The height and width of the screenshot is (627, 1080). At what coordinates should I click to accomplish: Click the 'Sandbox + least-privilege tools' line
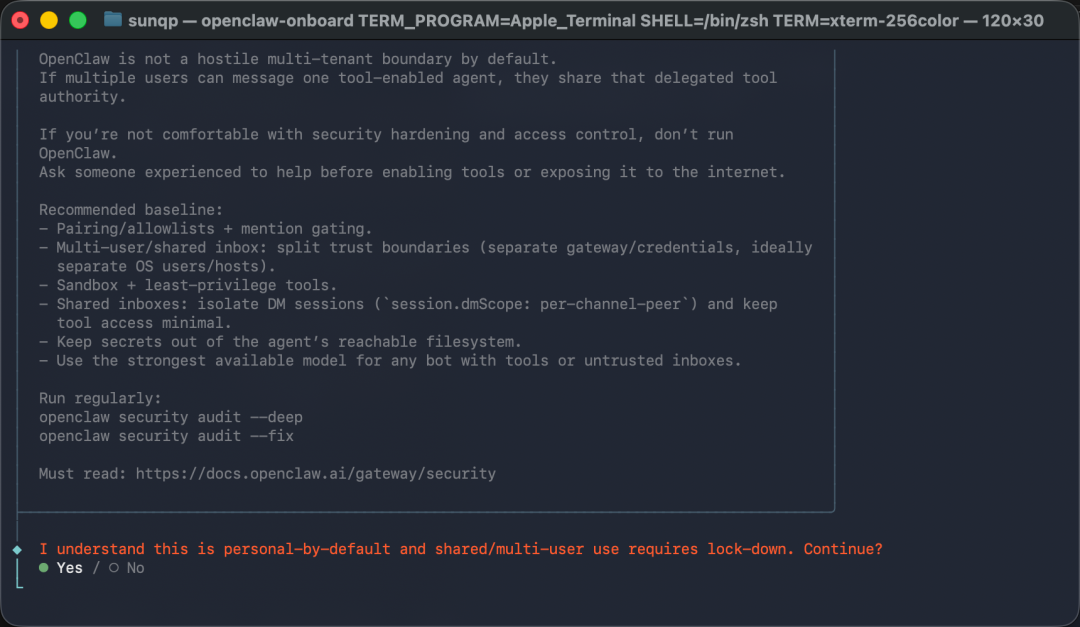point(187,285)
